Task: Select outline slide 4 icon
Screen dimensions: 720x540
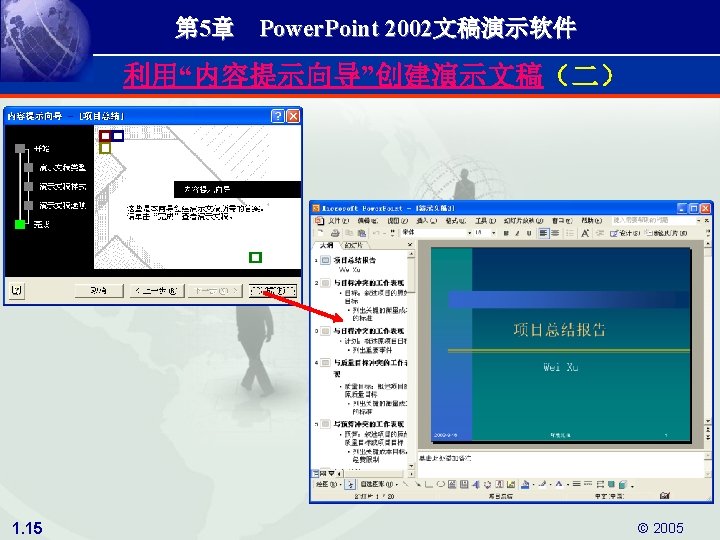Action: (326, 363)
